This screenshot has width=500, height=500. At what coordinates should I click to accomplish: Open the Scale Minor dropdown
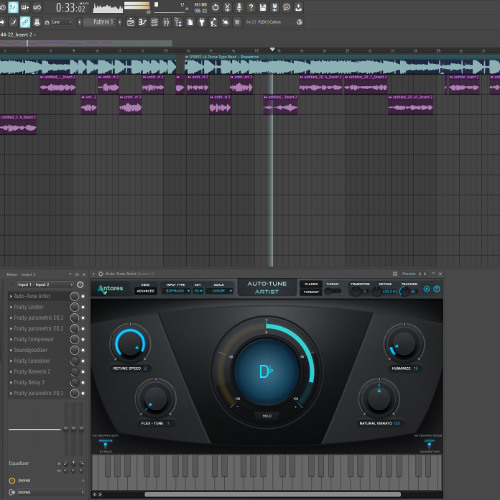[219, 291]
